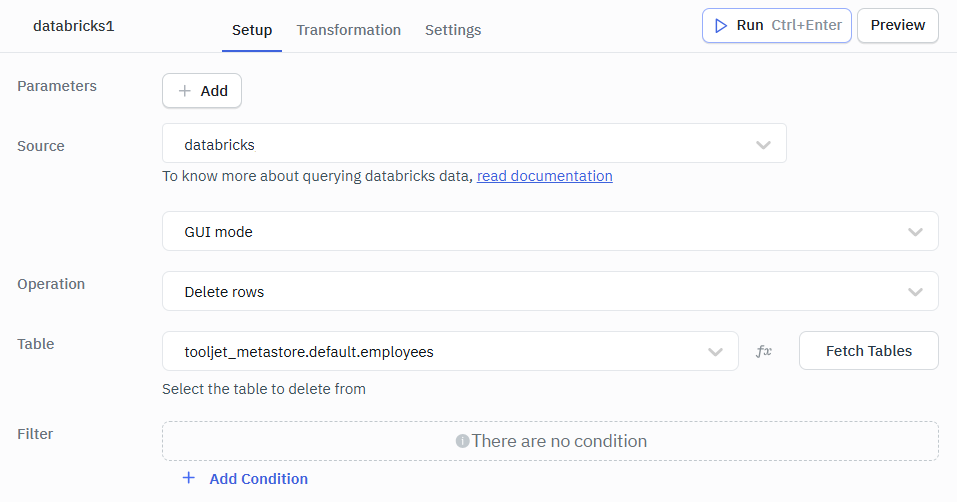Viewport: 957px width, 502px height.
Task: Open the Operation dropdown showing Delete rows
Action: 550,291
